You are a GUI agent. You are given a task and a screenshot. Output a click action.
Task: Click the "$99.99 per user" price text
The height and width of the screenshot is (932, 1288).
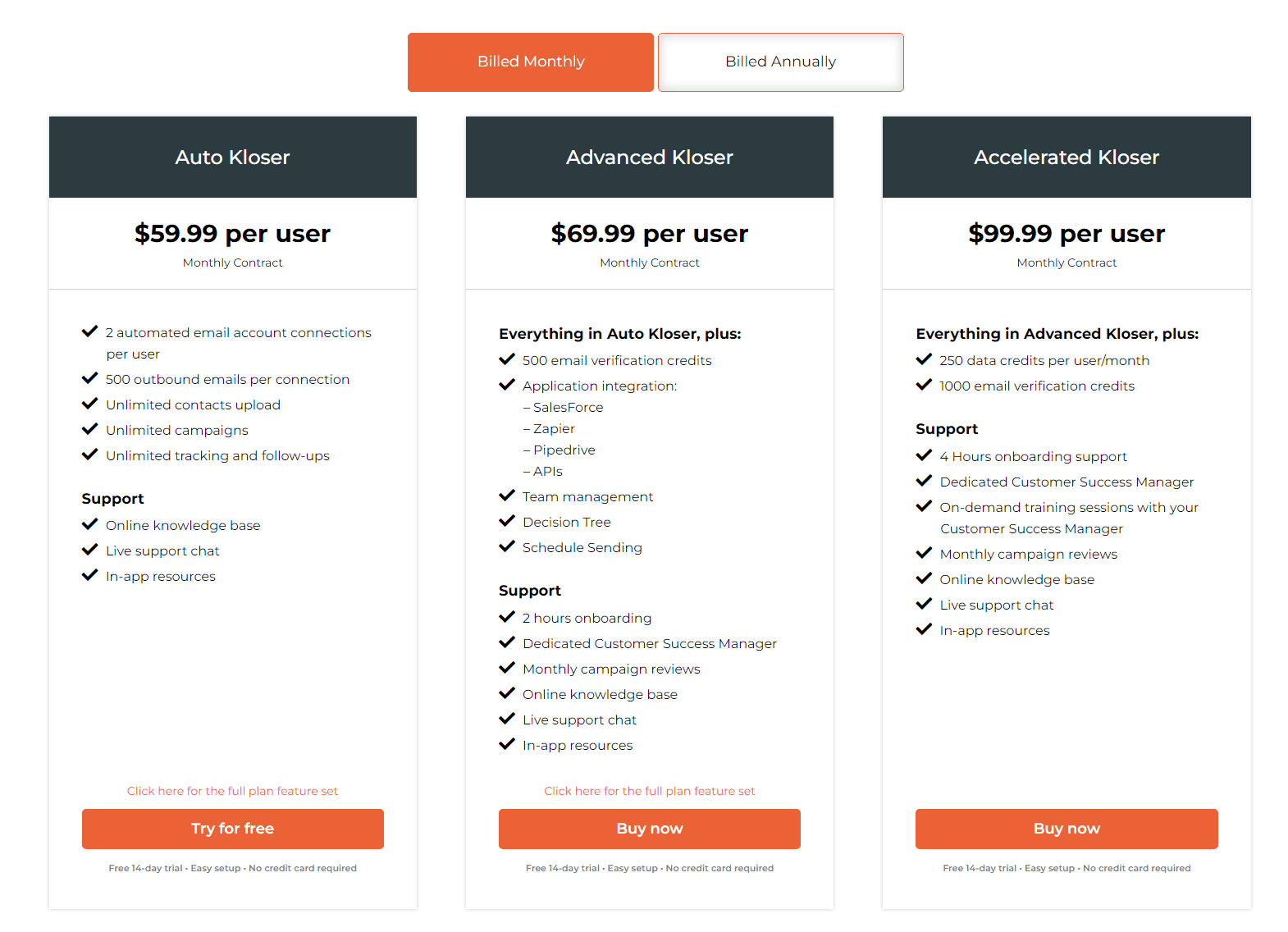click(1066, 233)
